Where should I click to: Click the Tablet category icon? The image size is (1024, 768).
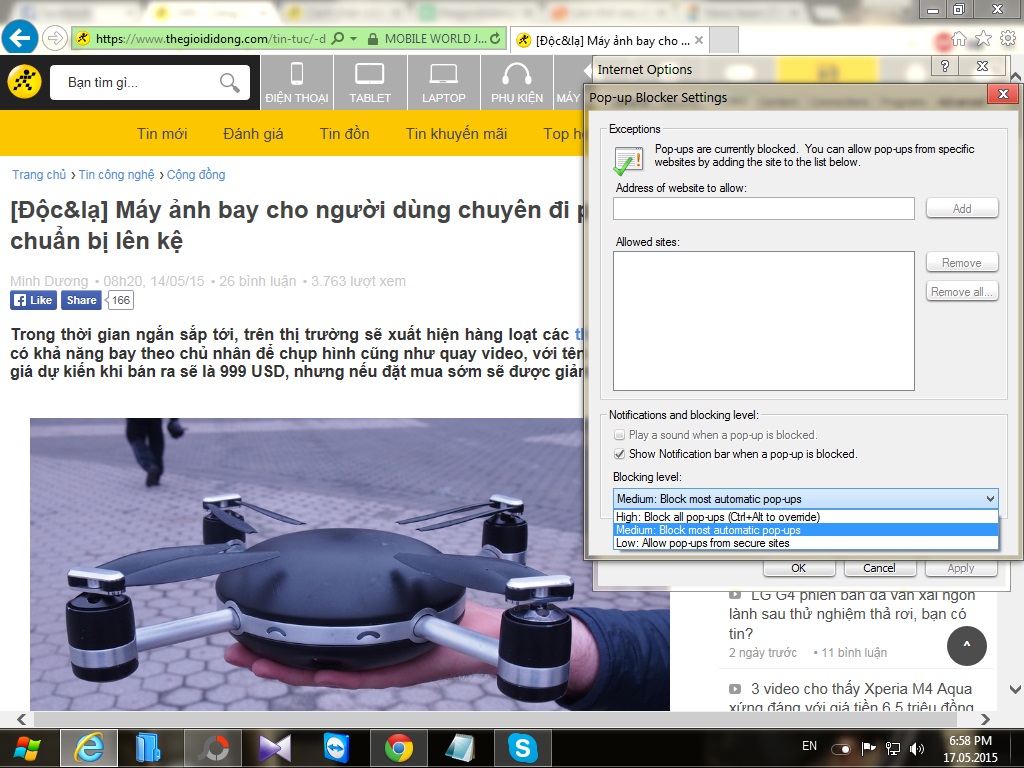point(370,82)
